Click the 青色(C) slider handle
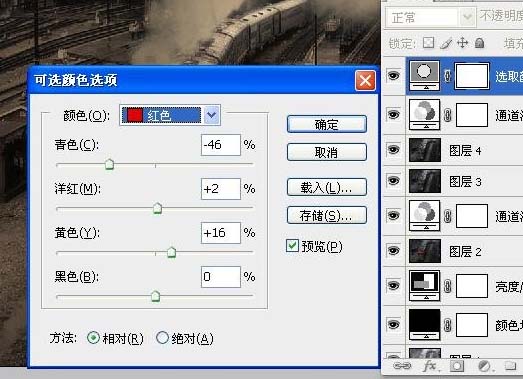Screen dimensions: 523x379 pos(109,164)
